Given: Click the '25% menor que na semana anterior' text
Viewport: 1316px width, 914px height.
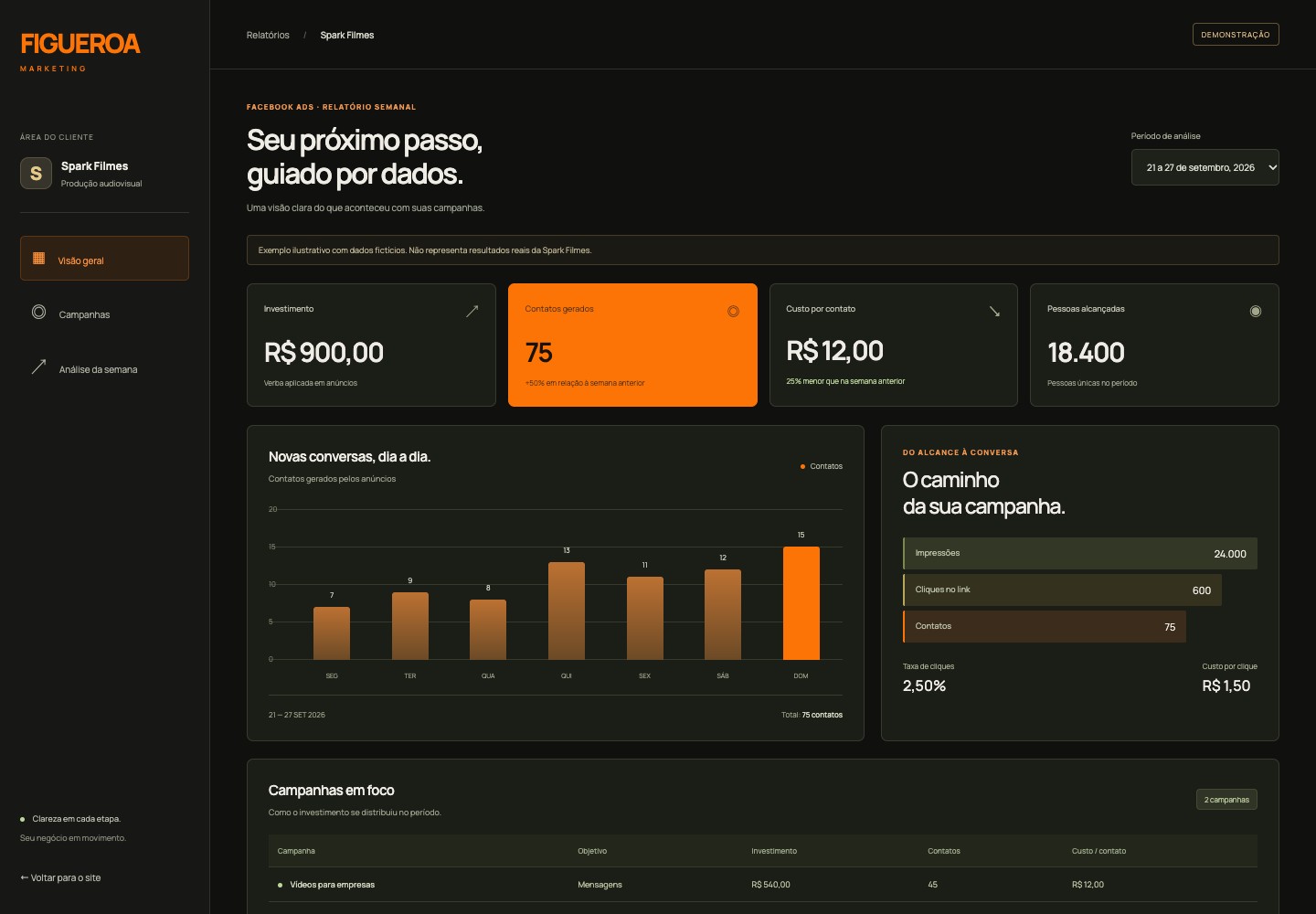Looking at the screenshot, I should coord(845,381).
